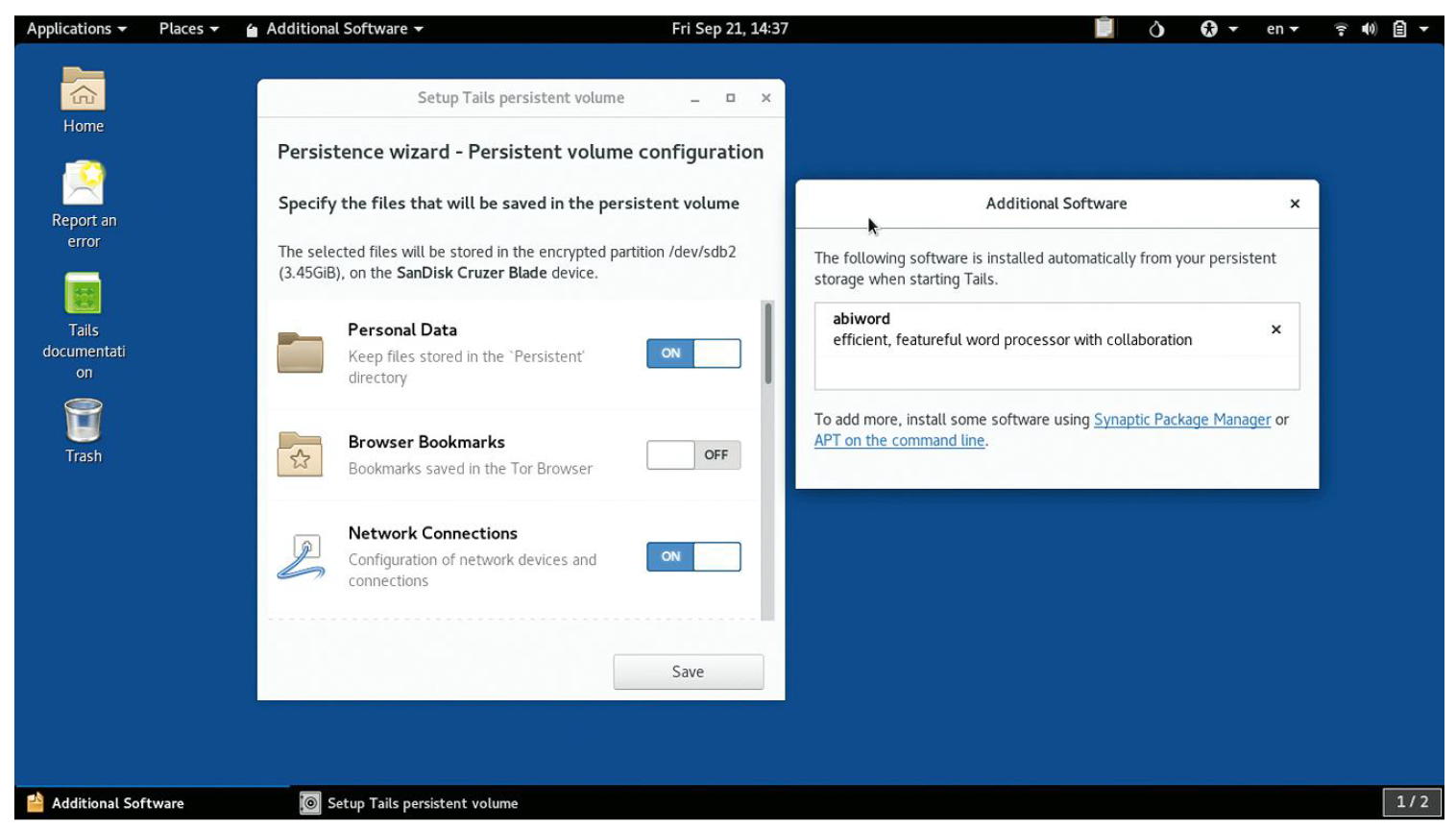Open the Tails documentation desktop icon
Viewport: 1456px width, 829px height.
83,294
